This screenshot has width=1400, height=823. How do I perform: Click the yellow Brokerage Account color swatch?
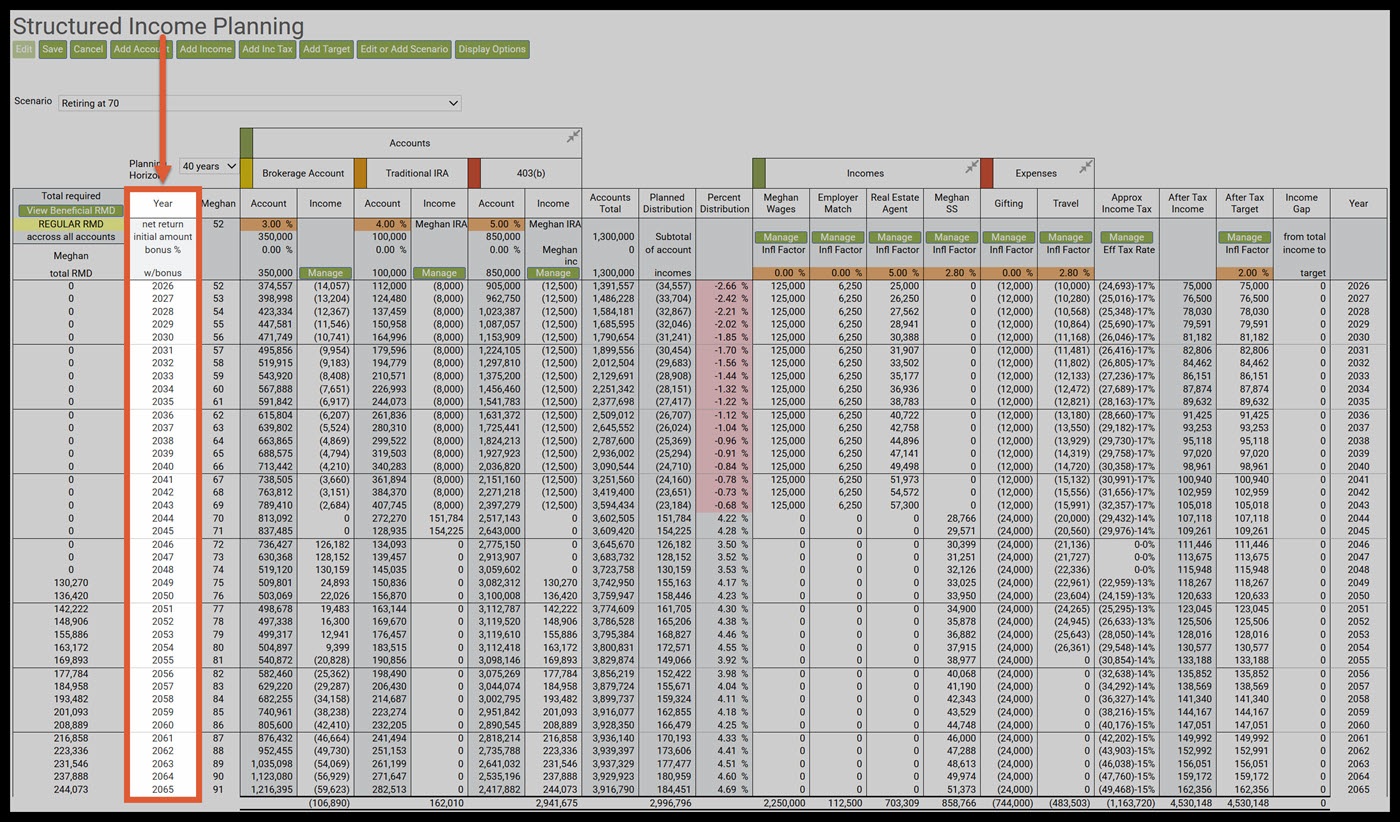(247, 172)
